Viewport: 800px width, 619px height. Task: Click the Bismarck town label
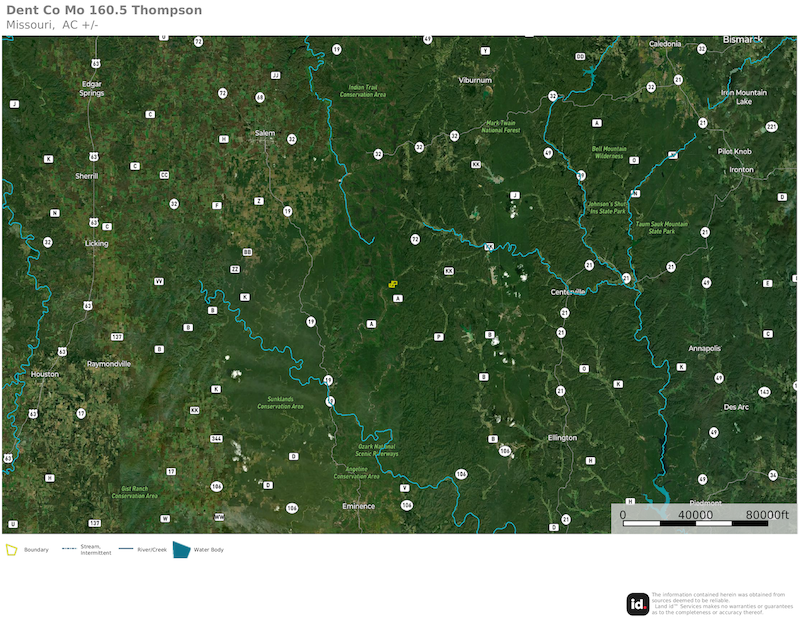pos(743,39)
